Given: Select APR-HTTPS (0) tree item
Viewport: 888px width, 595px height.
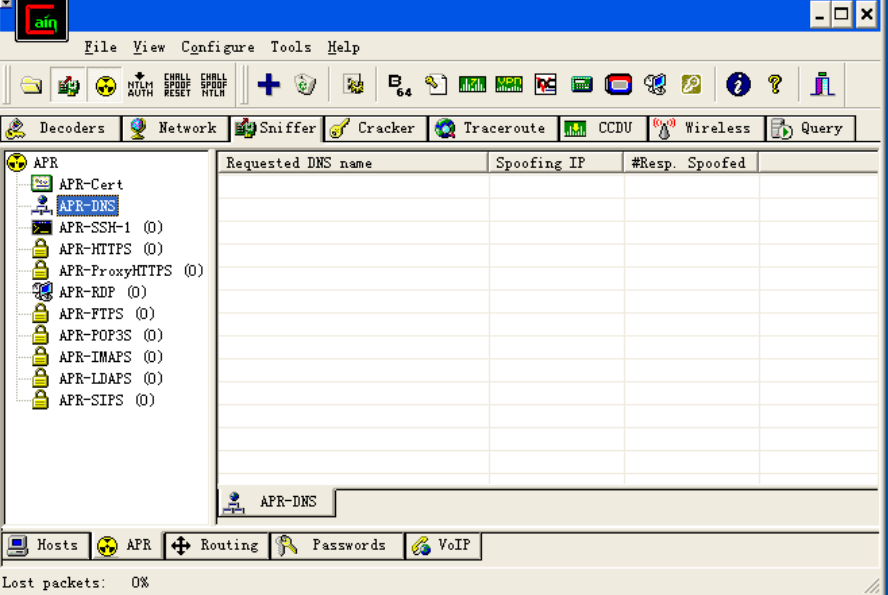Looking at the screenshot, I should (110, 249).
